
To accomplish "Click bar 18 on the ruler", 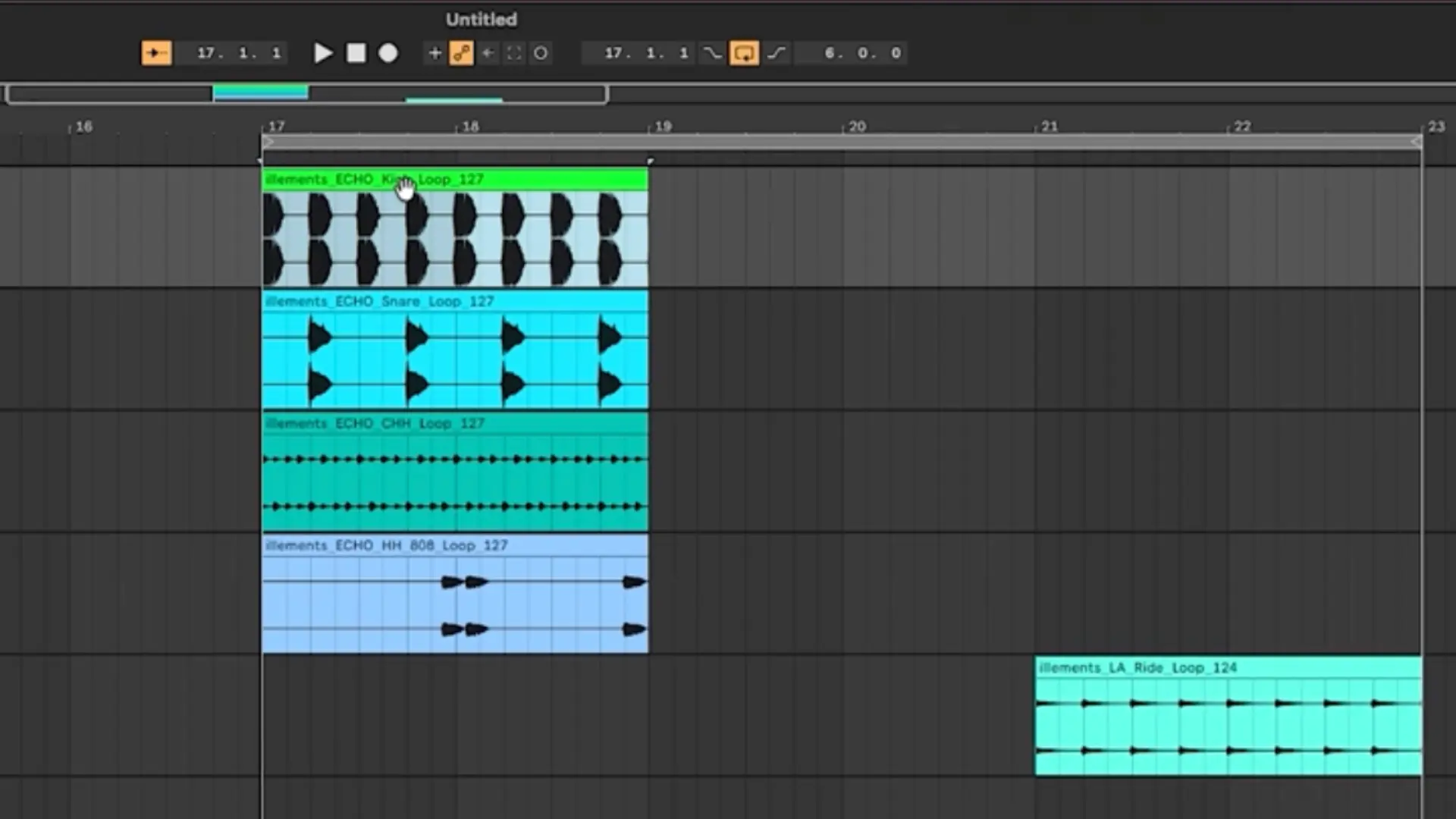I will pyautogui.click(x=470, y=127).
